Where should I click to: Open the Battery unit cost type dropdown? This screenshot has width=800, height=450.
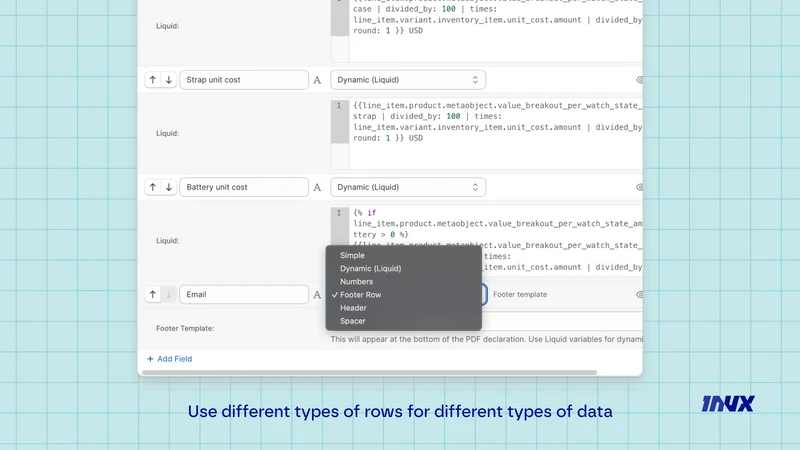pyautogui.click(x=408, y=187)
